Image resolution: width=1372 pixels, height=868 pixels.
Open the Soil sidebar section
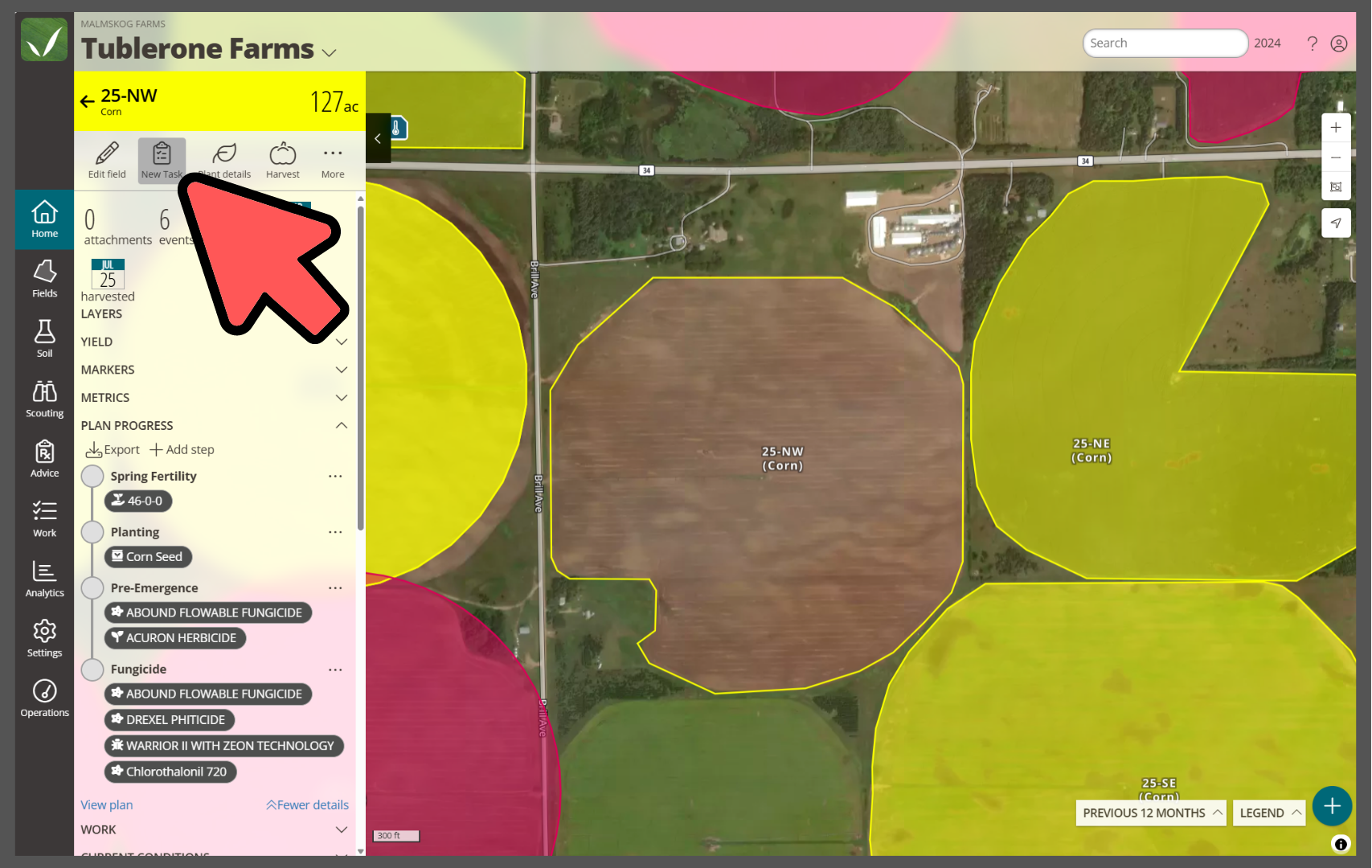coord(44,338)
